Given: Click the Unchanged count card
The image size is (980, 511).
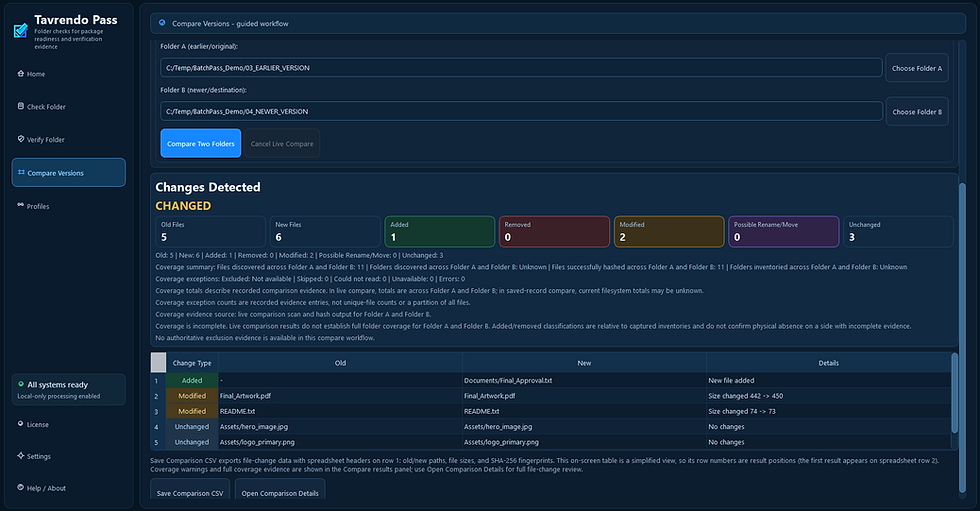Looking at the screenshot, I should pos(898,231).
